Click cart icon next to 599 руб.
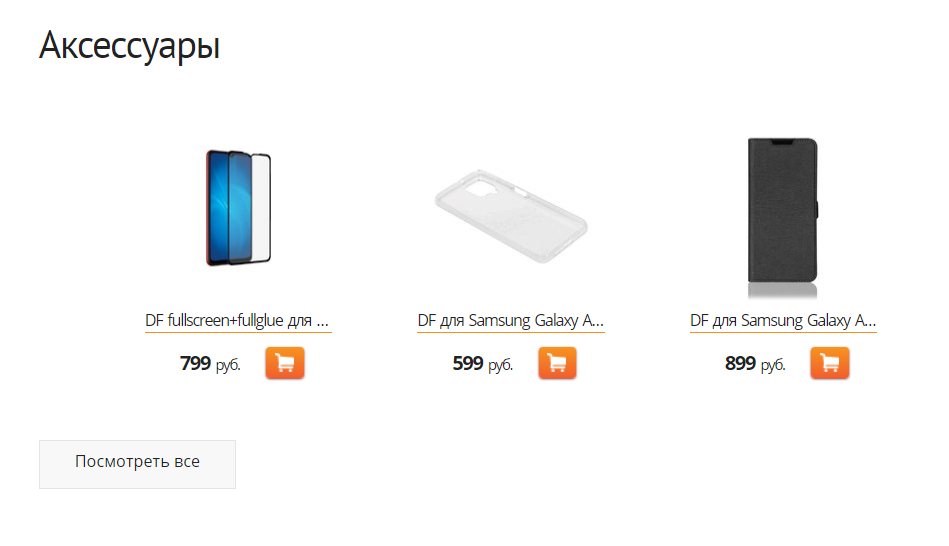Screen dimensions: 949x546 [x=557, y=363]
